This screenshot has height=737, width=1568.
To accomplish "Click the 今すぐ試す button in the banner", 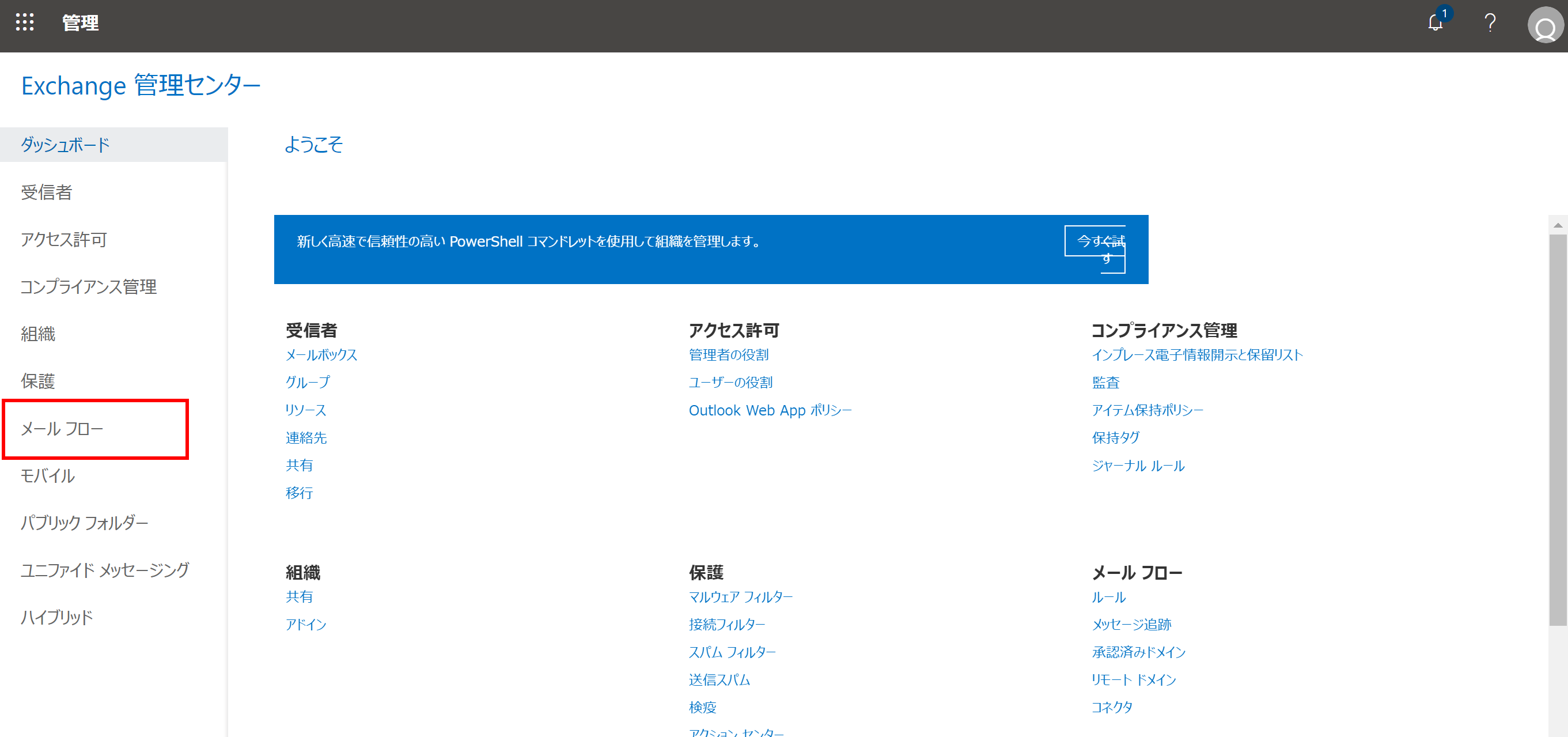I will [x=1094, y=242].
